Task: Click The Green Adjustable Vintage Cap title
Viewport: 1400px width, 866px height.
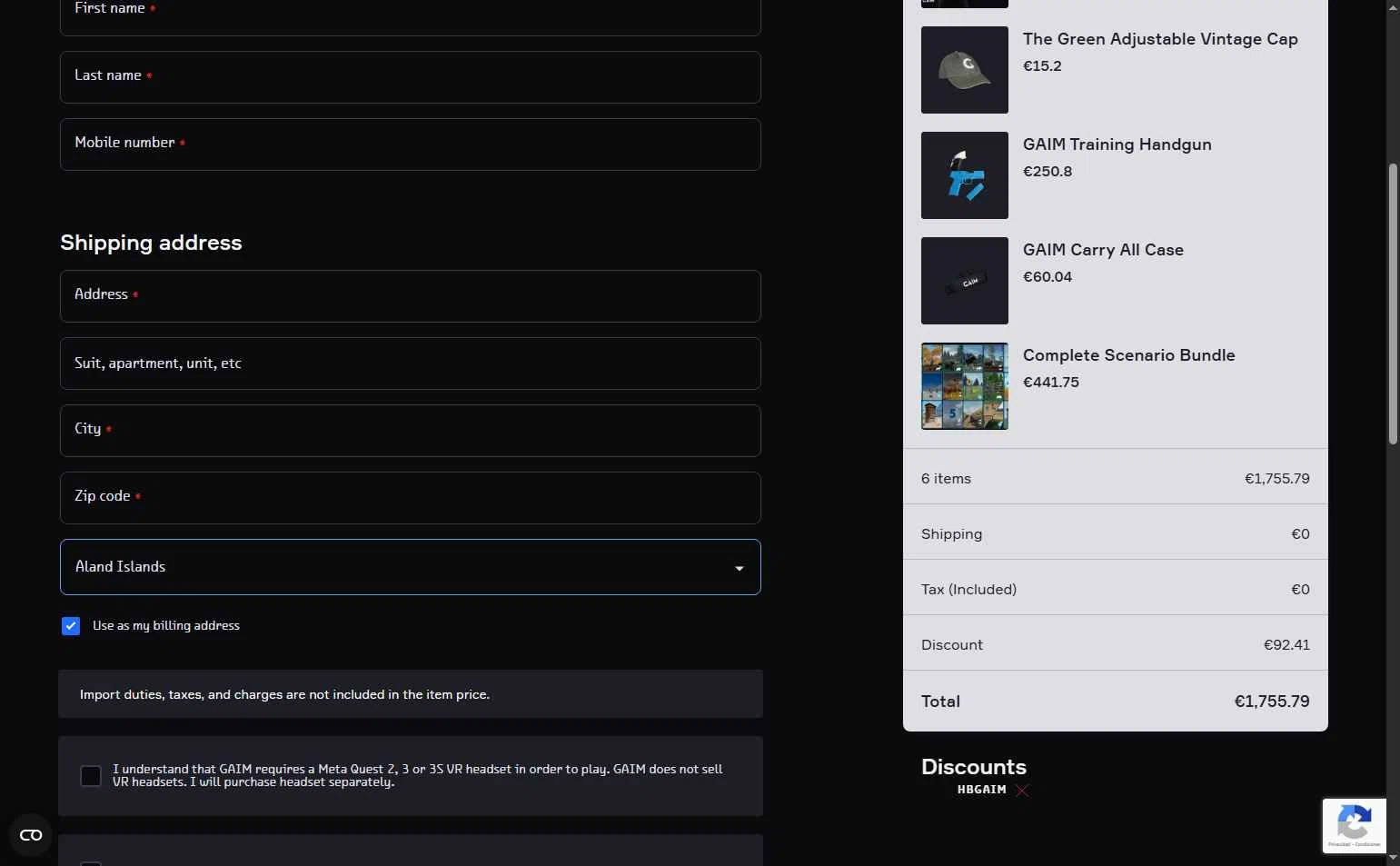Action: coord(1160,39)
